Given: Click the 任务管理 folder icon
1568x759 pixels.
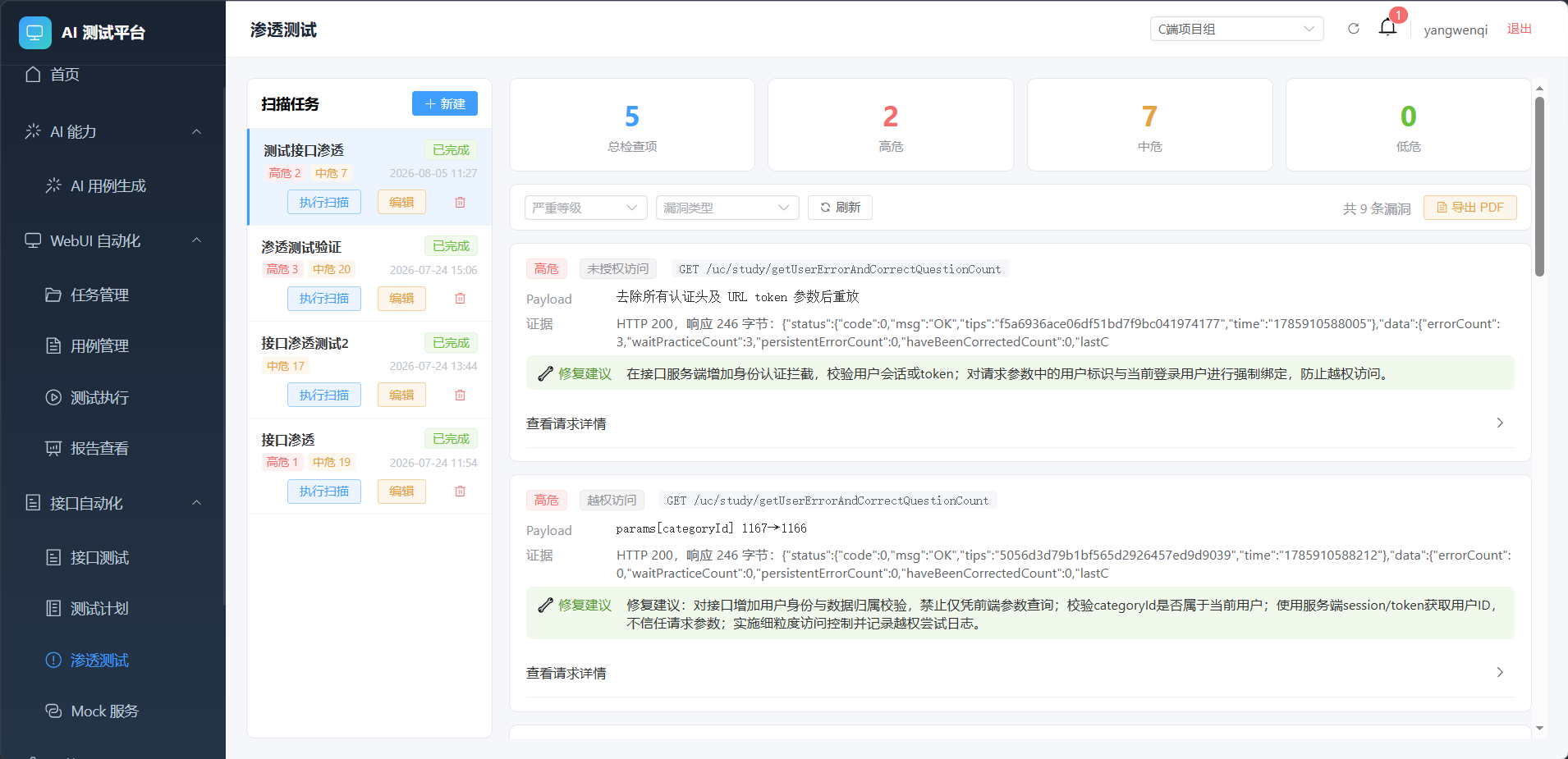Looking at the screenshot, I should tap(53, 295).
